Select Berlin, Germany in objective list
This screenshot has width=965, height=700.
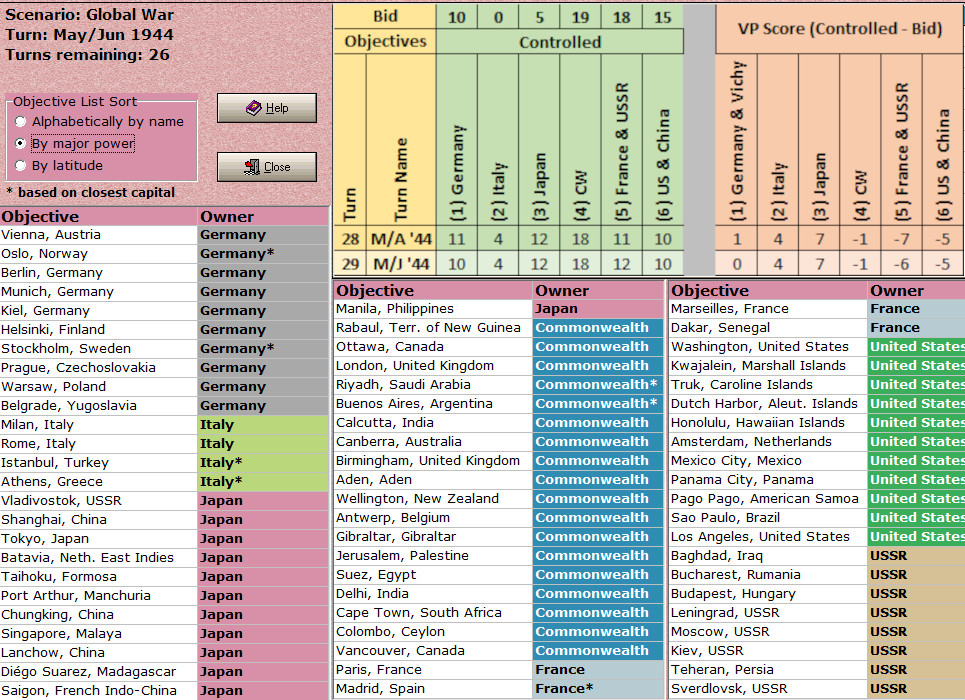[x=98, y=273]
